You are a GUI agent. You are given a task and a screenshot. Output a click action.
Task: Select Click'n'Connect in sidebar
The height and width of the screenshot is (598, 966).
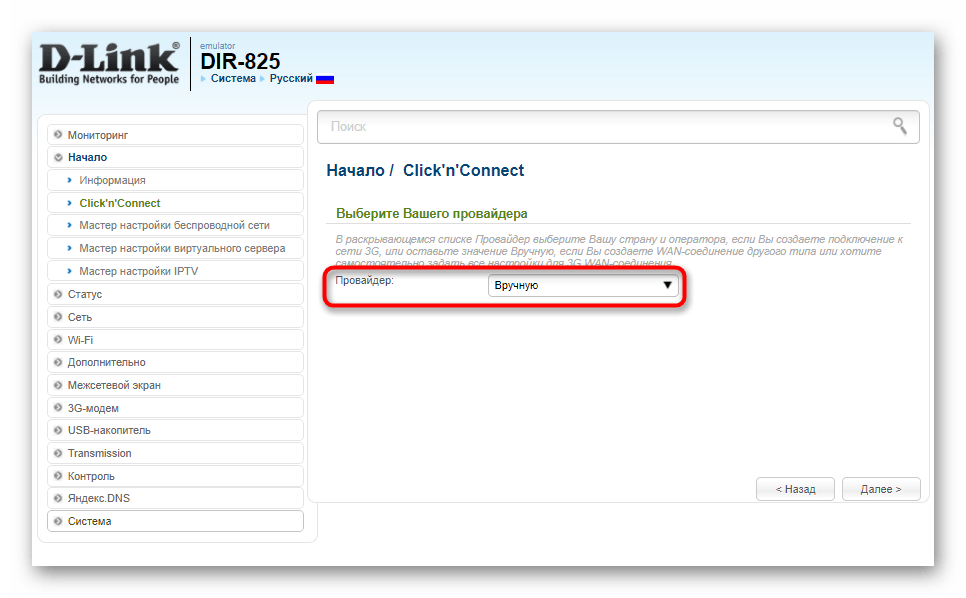pyautogui.click(x=119, y=203)
